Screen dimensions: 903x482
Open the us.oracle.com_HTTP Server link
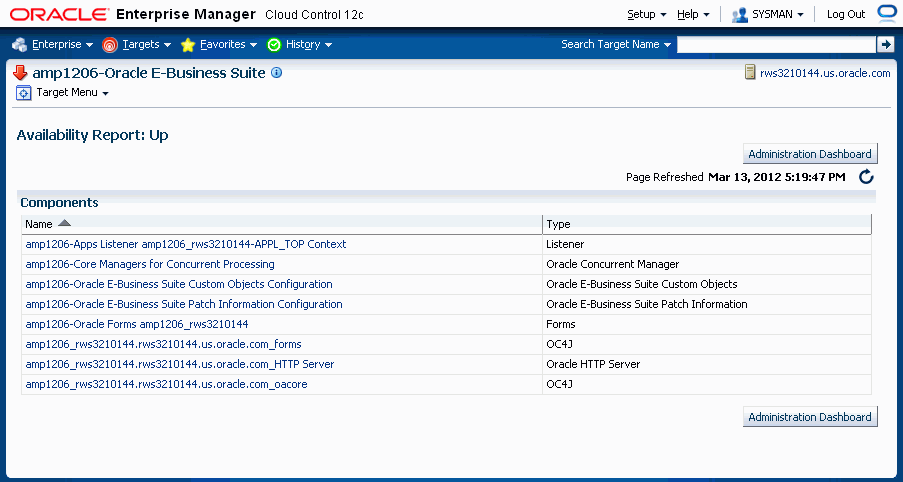tap(180, 364)
